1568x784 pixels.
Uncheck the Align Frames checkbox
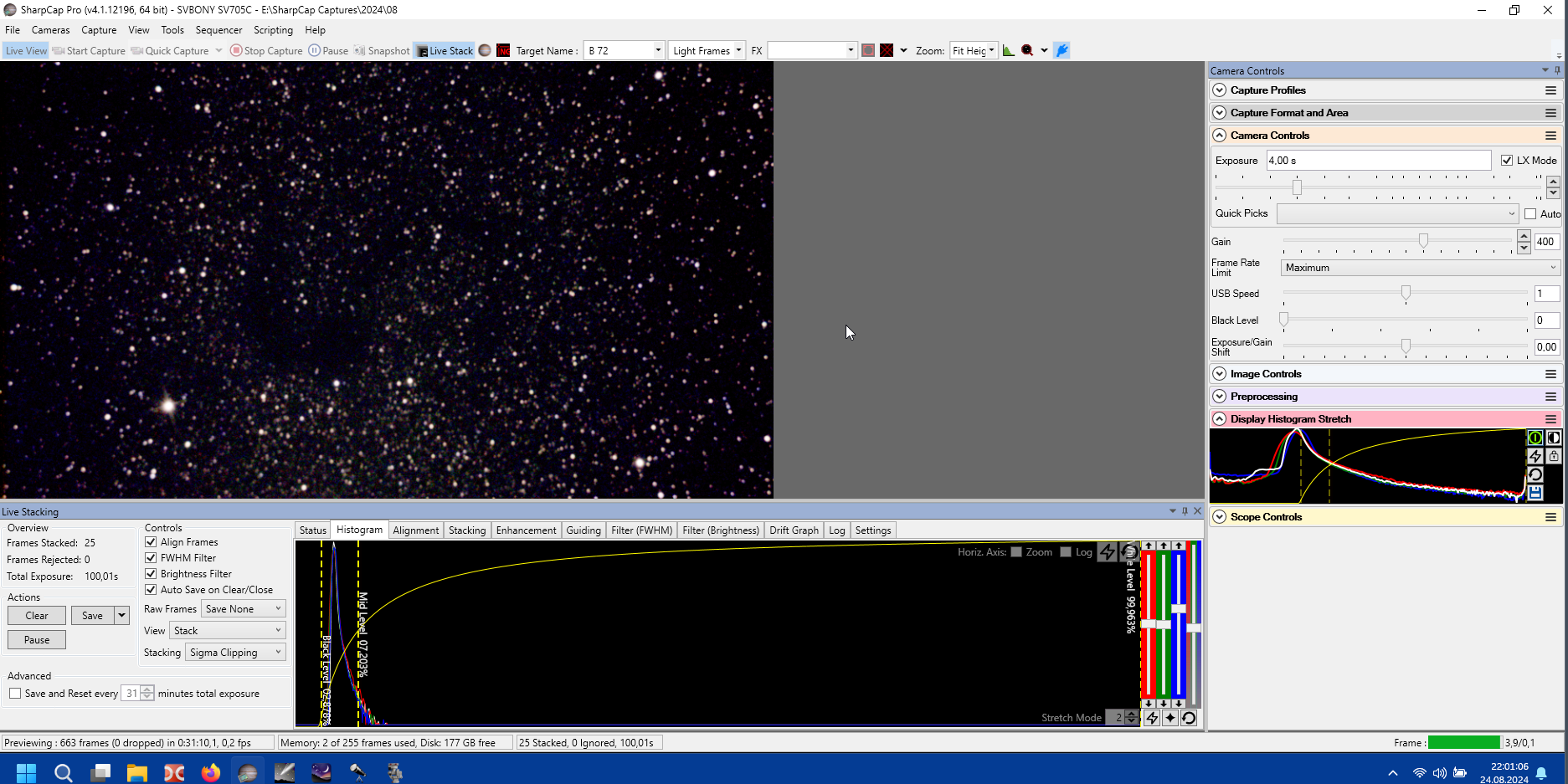click(x=151, y=542)
